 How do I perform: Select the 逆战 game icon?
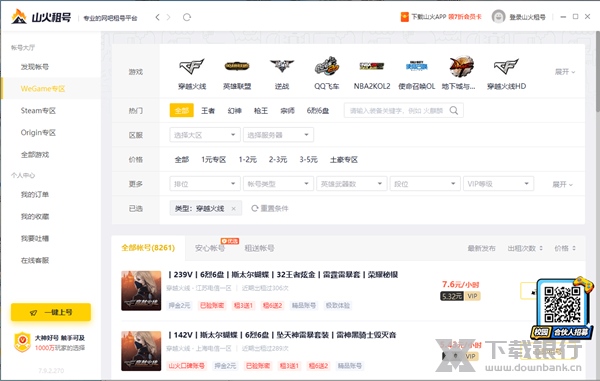click(x=282, y=67)
